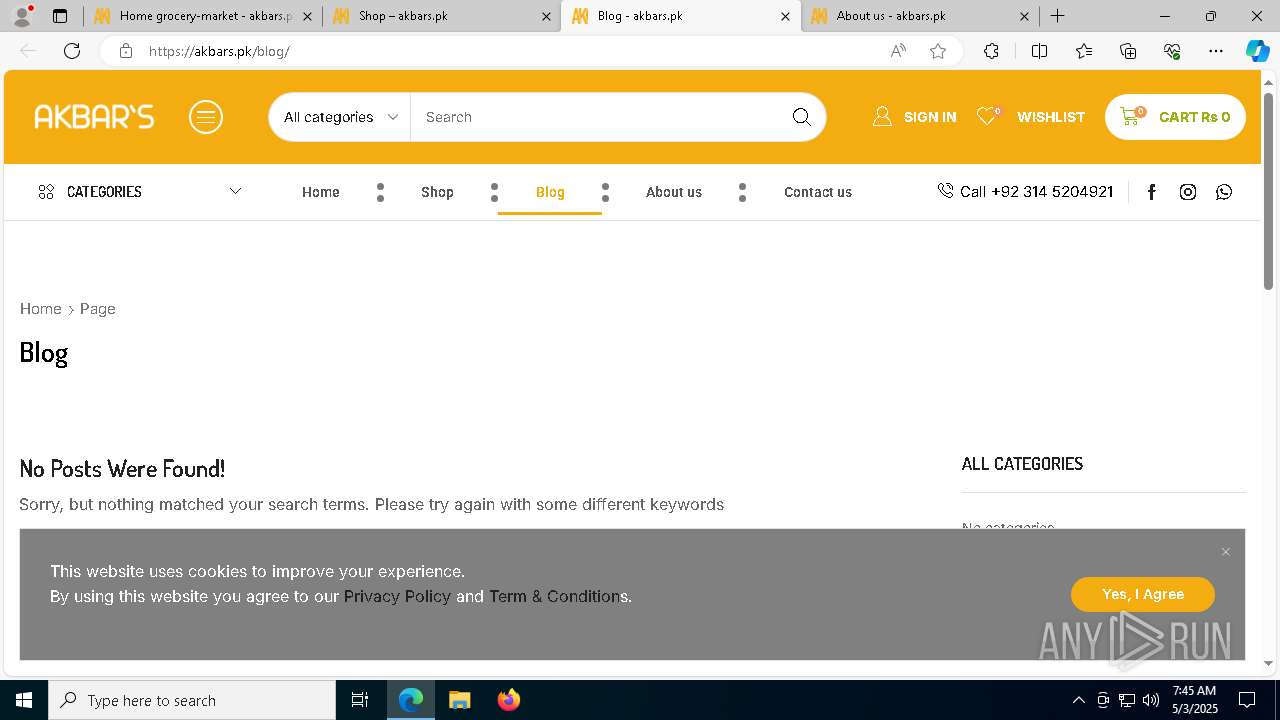Open the WISHLIST link

1031,117
